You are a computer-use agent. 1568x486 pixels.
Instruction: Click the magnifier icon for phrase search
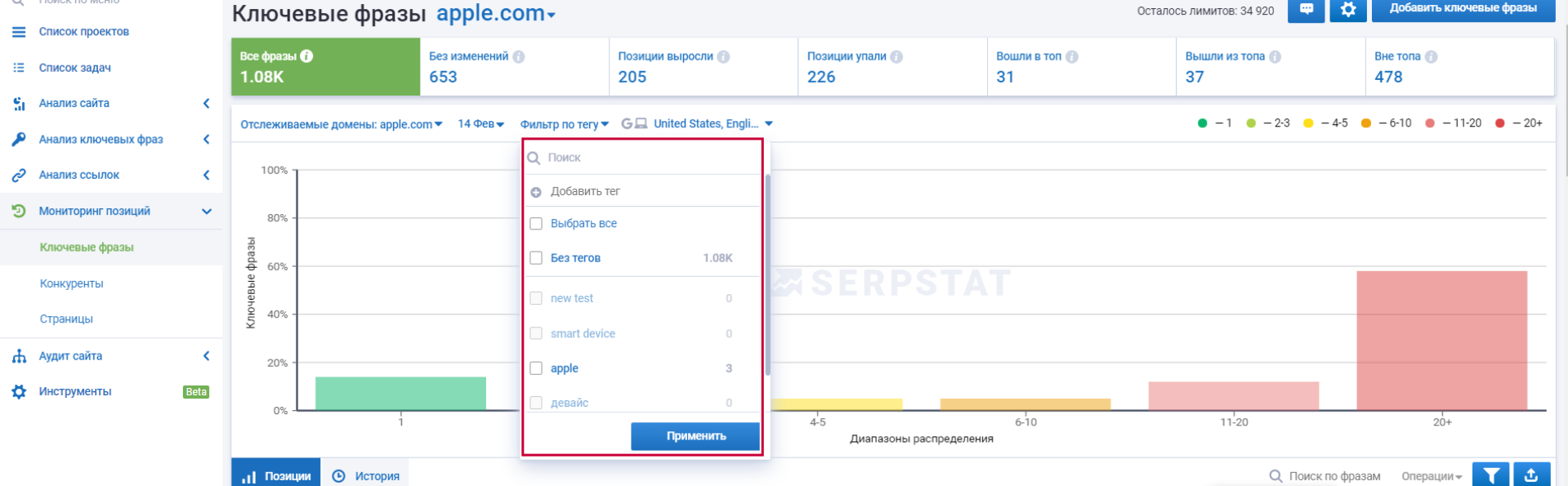coord(1275,476)
